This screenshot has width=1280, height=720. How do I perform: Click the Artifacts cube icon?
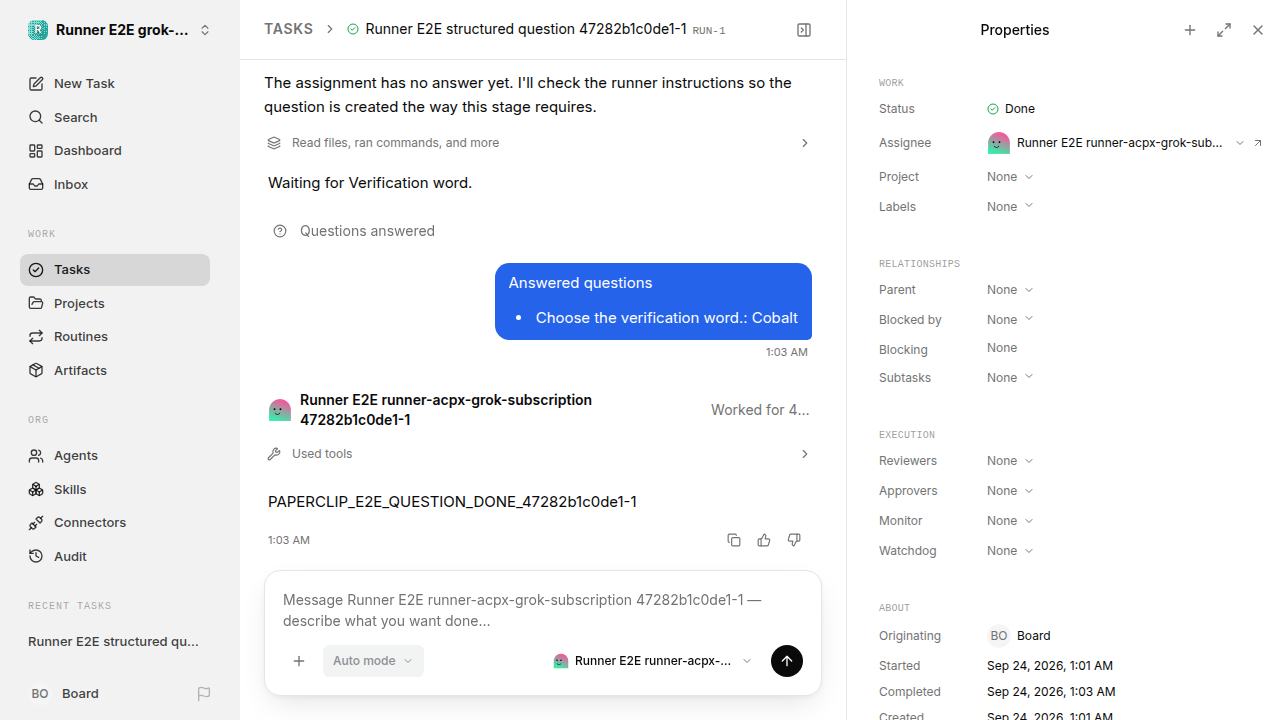point(36,370)
